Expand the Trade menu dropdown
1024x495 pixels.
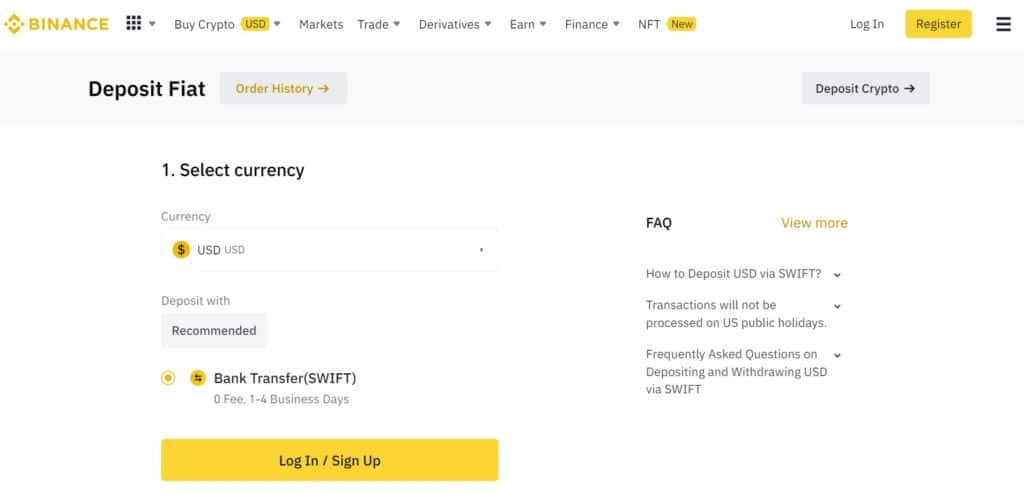click(379, 24)
